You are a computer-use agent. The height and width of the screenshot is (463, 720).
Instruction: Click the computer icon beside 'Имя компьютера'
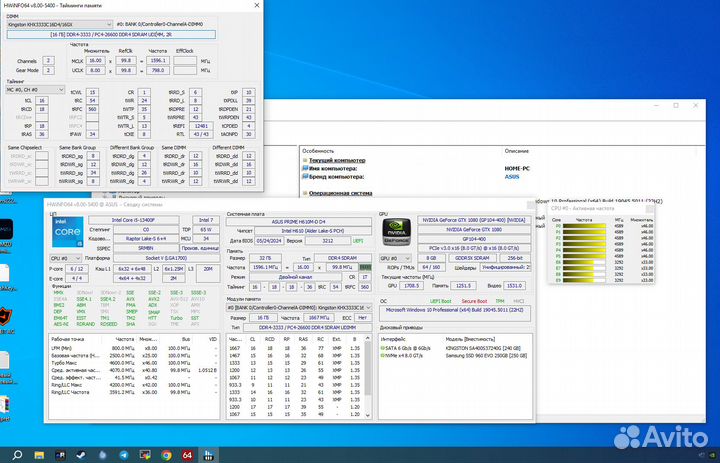[305, 169]
